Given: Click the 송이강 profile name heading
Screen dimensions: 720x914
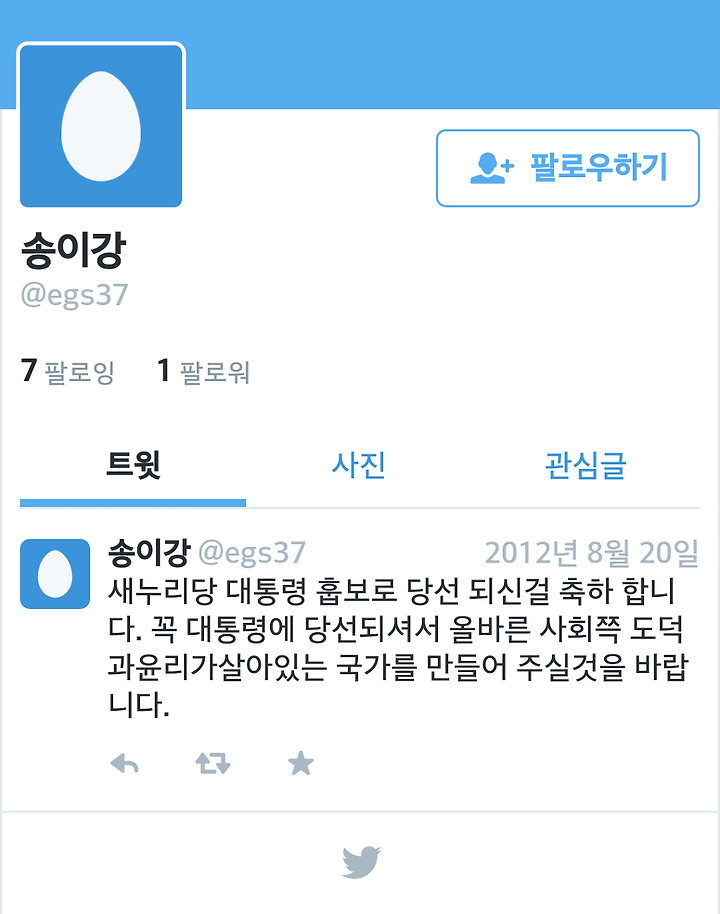Looking at the screenshot, I should [73, 249].
